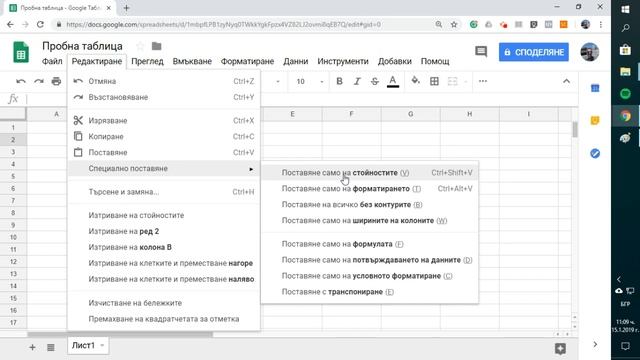Click the Redo toolbar icon

tap(39, 81)
